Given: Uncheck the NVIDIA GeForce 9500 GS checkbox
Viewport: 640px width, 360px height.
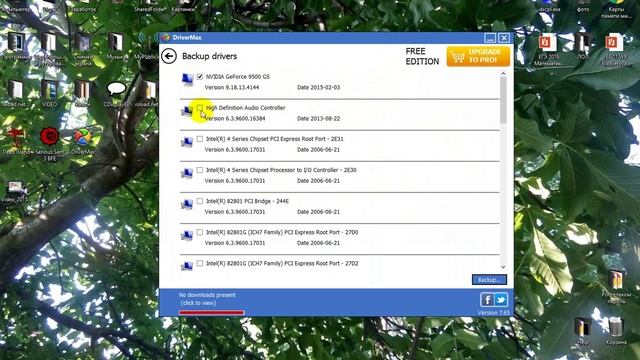Looking at the screenshot, I should click(200, 76).
